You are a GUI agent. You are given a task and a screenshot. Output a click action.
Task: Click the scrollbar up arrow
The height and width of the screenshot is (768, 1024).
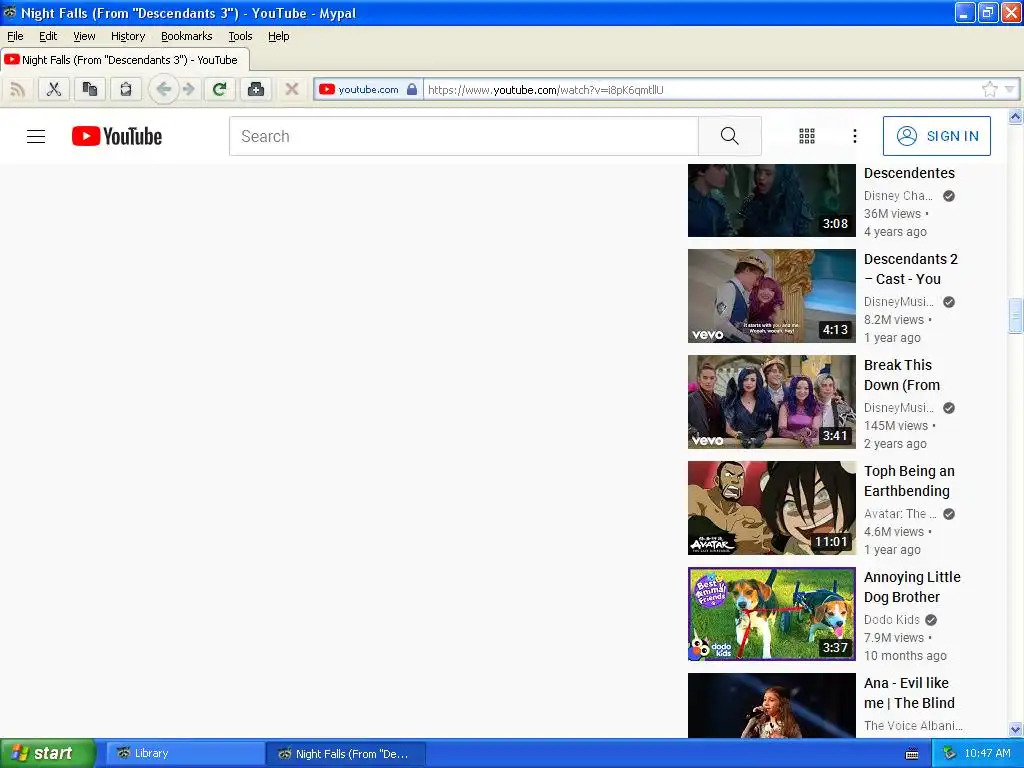tap(1016, 117)
